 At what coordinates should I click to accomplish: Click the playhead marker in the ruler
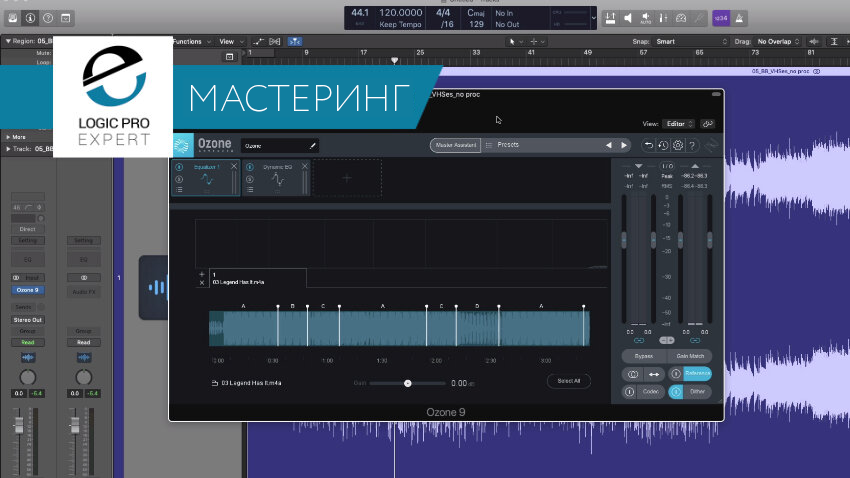point(395,60)
